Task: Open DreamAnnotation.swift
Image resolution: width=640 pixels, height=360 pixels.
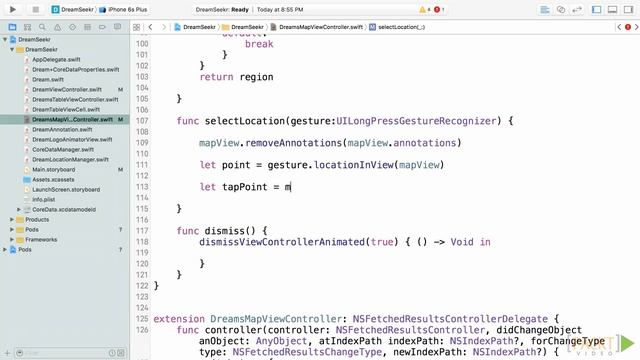Action: pos(62,129)
